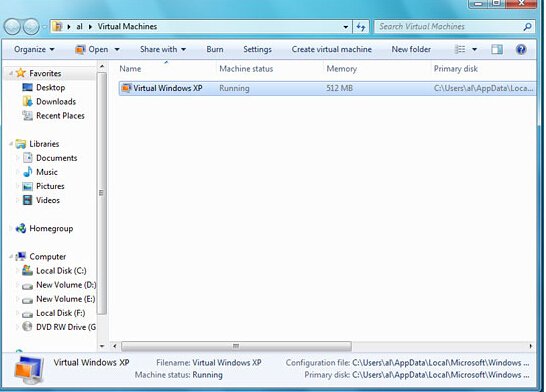Click the Virtual Windows XP file icon
This screenshot has height=392, width=546.
coord(126,88)
